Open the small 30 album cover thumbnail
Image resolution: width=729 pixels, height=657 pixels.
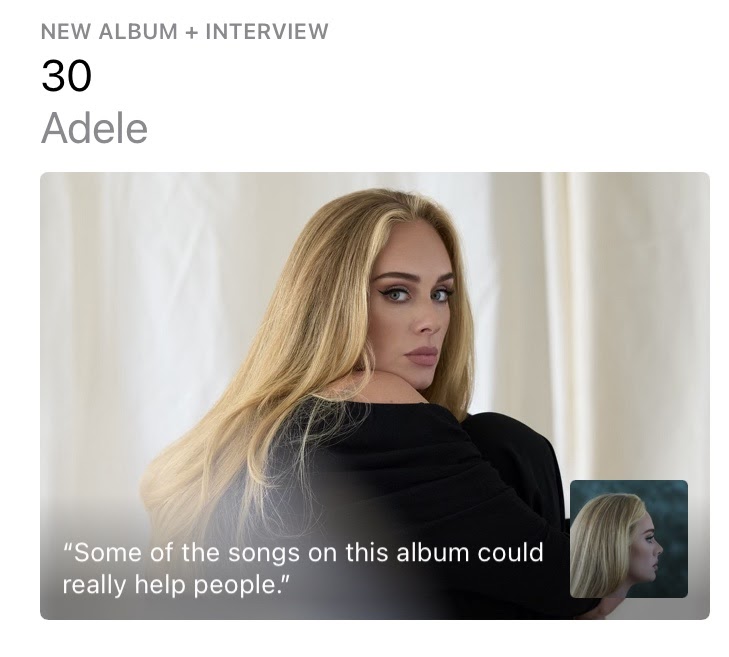click(629, 539)
